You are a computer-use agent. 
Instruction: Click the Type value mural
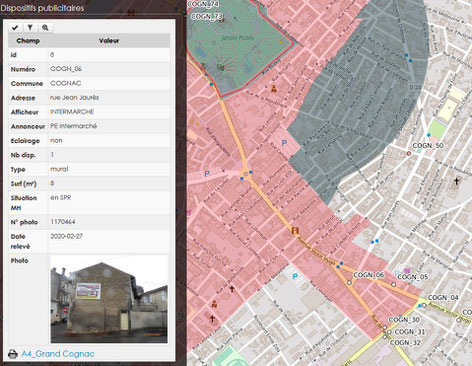pyautogui.click(x=59, y=169)
